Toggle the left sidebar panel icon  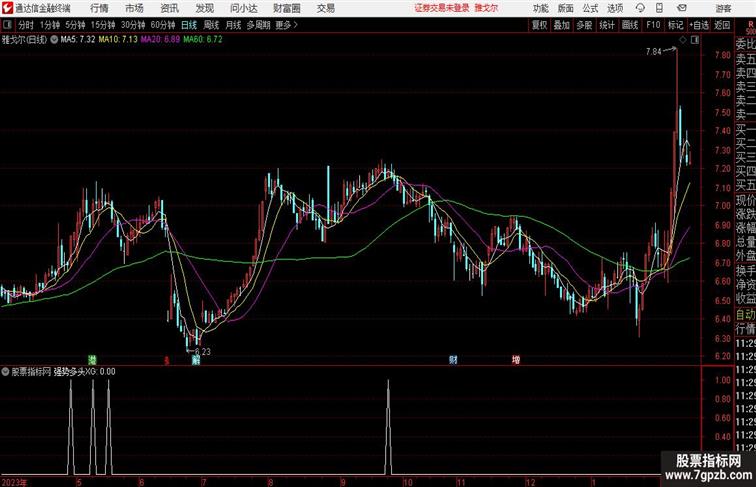click(7, 25)
